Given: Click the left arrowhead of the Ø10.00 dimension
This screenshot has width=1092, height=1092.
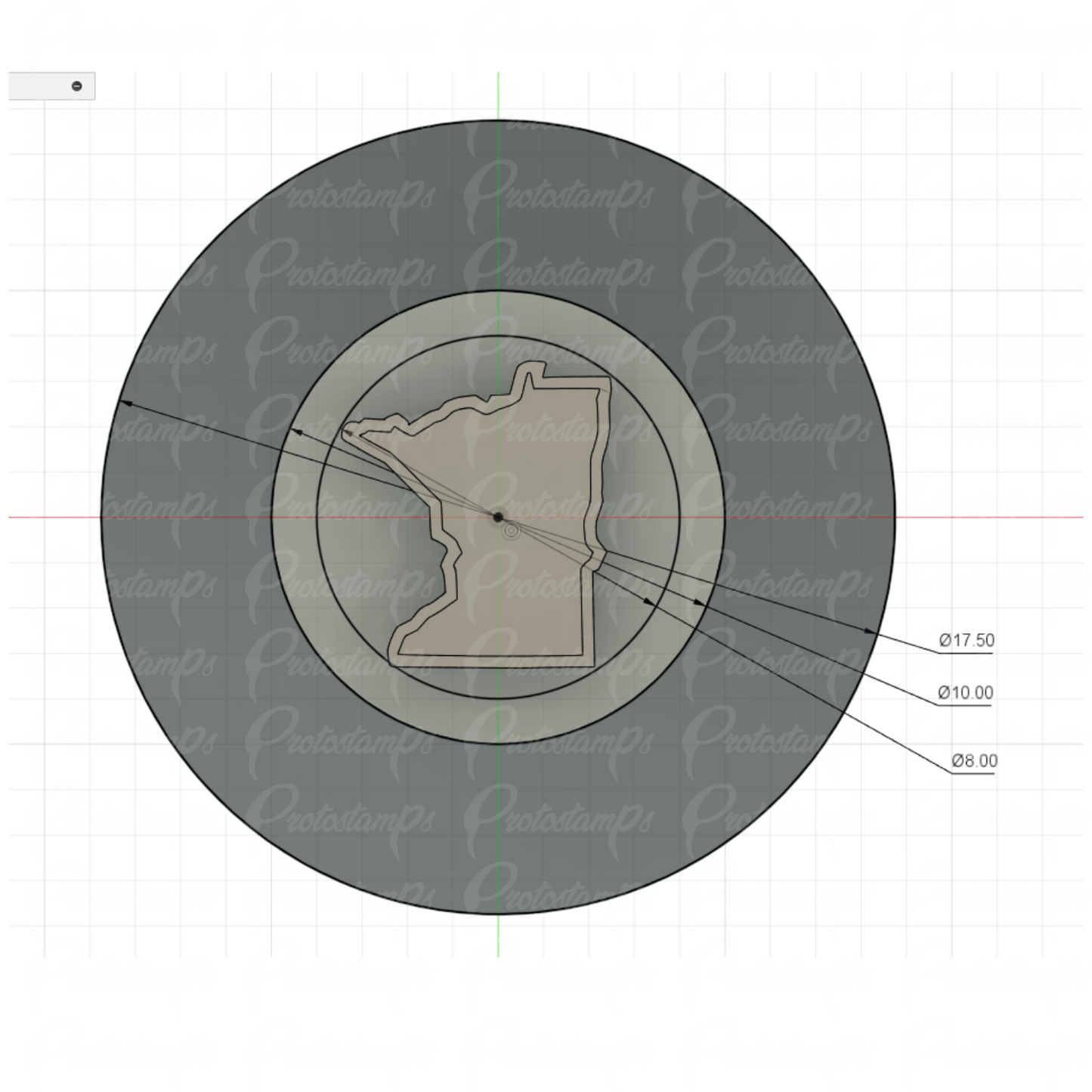Looking at the screenshot, I should pos(297,432).
